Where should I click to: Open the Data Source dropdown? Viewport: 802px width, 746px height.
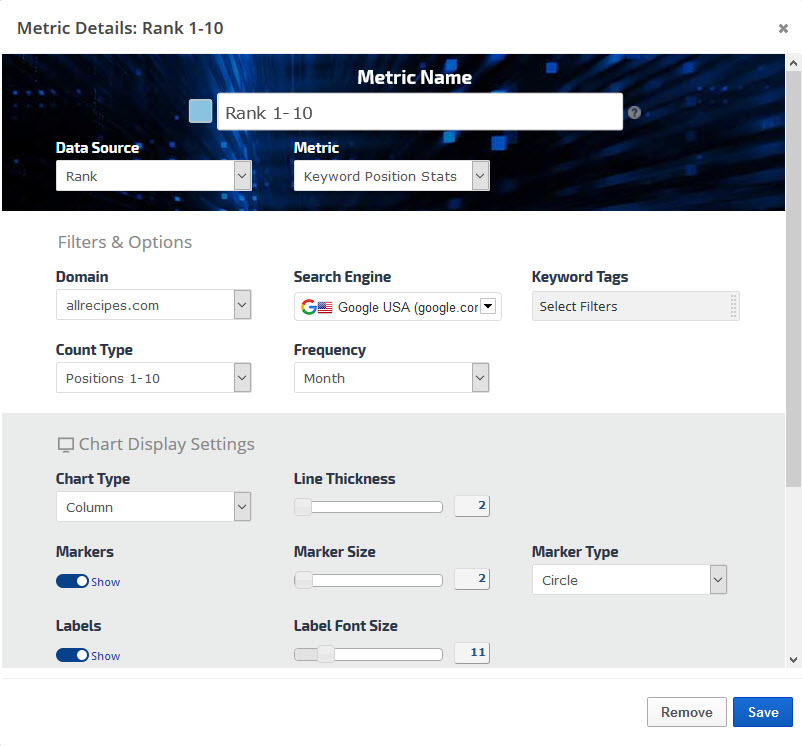tap(153, 176)
